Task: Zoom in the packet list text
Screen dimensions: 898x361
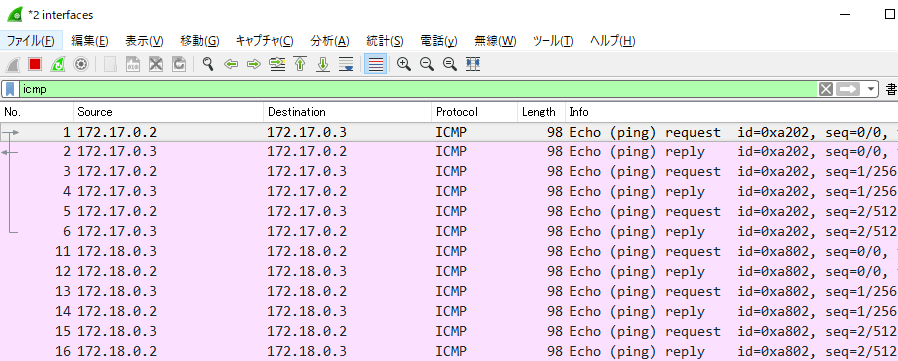Action: point(404,64)
